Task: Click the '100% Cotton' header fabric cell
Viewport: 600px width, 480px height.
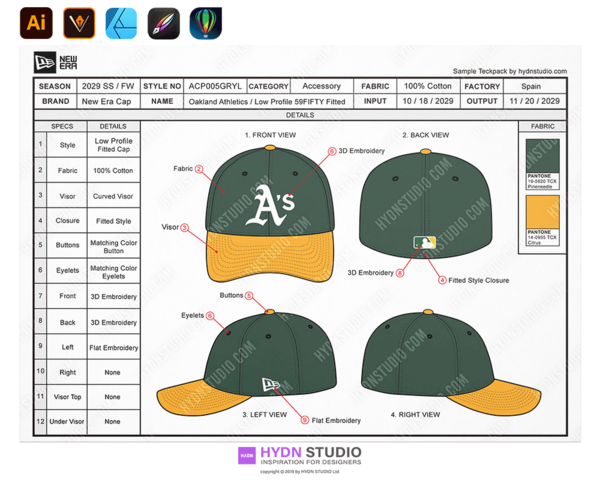Action: (428, 86)
